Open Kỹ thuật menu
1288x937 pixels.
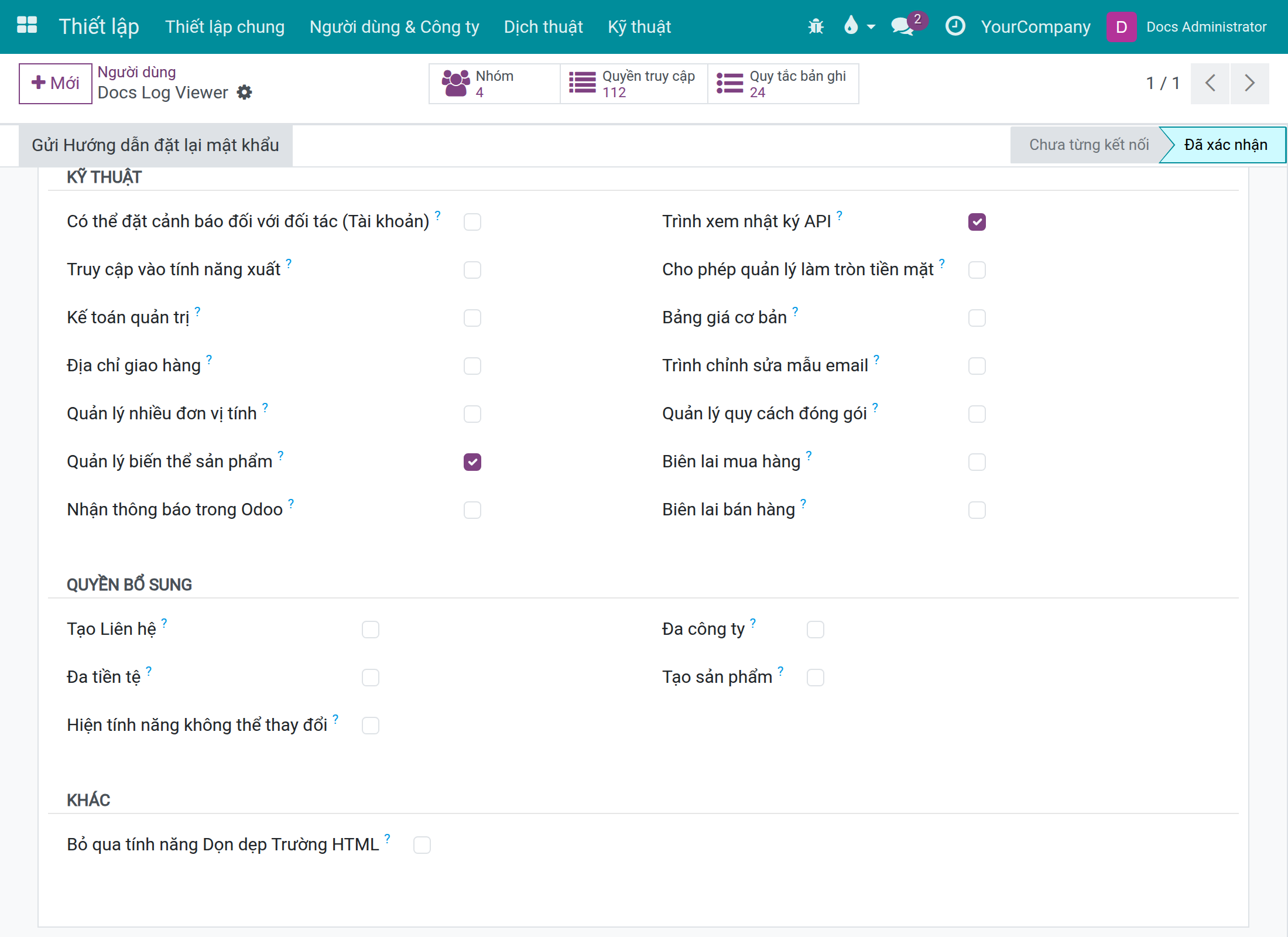[x=639, y=27]
